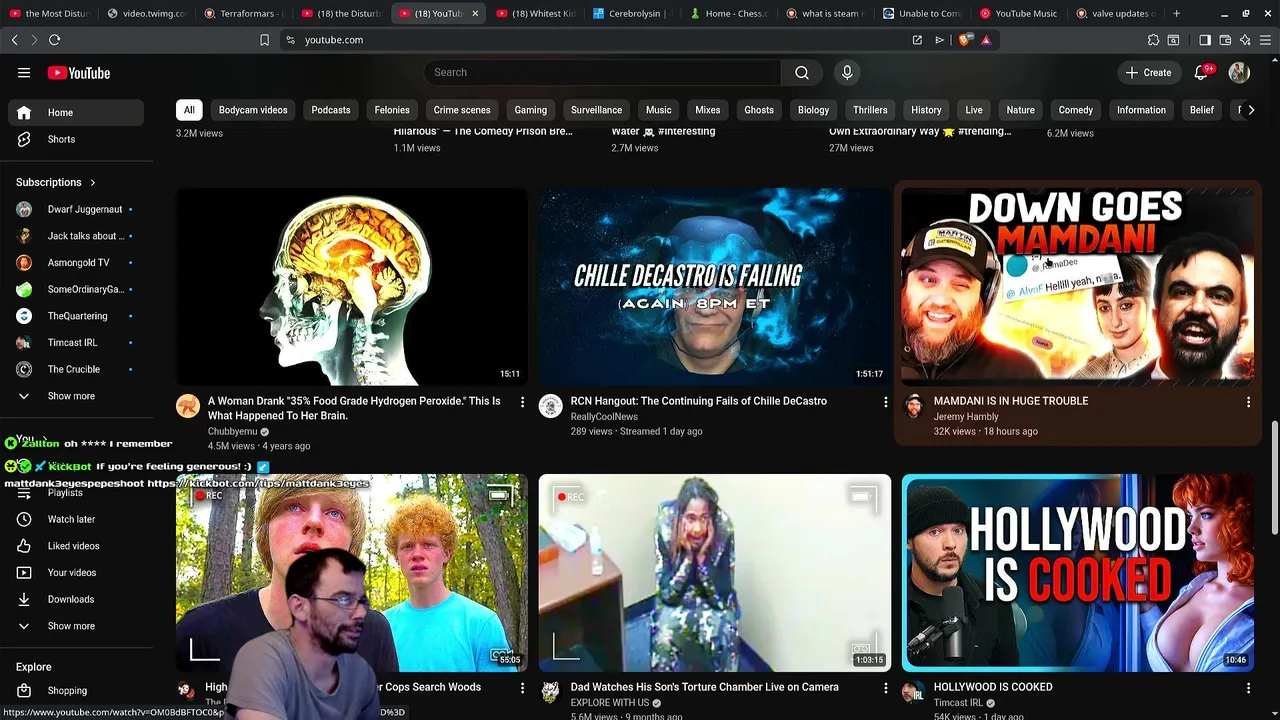Select the Music chip
Image resolution: width=1280 pixels, height=720 pixels.
(x=658, y=110)
